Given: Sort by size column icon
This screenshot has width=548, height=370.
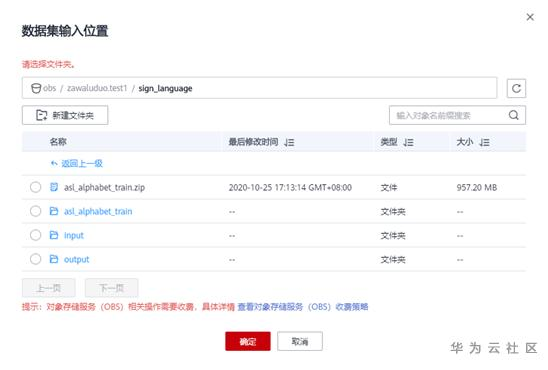Looking at the screenshot, I should tap(484, 142).
